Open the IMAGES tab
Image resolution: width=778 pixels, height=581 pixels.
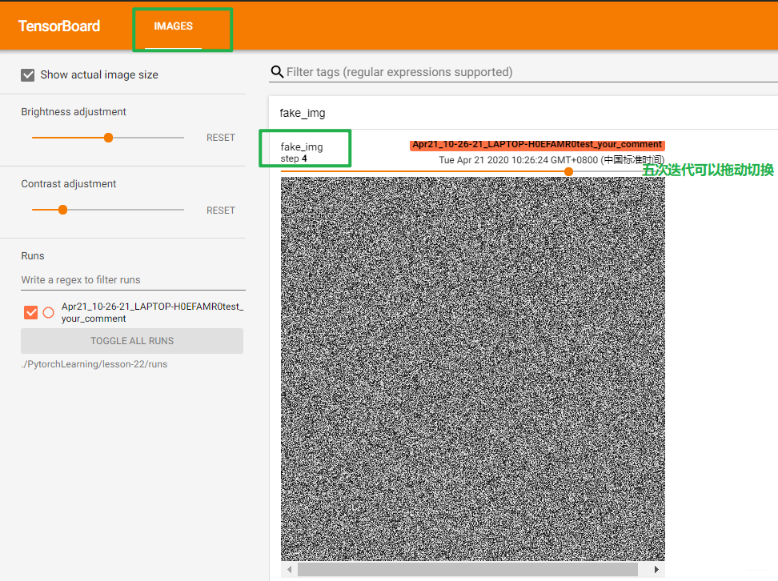tap(173, 26)
